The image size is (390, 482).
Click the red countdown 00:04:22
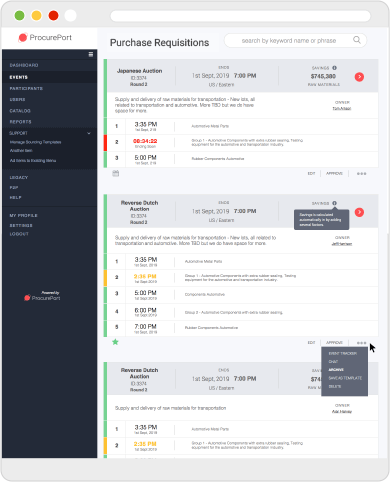(145, 141)
